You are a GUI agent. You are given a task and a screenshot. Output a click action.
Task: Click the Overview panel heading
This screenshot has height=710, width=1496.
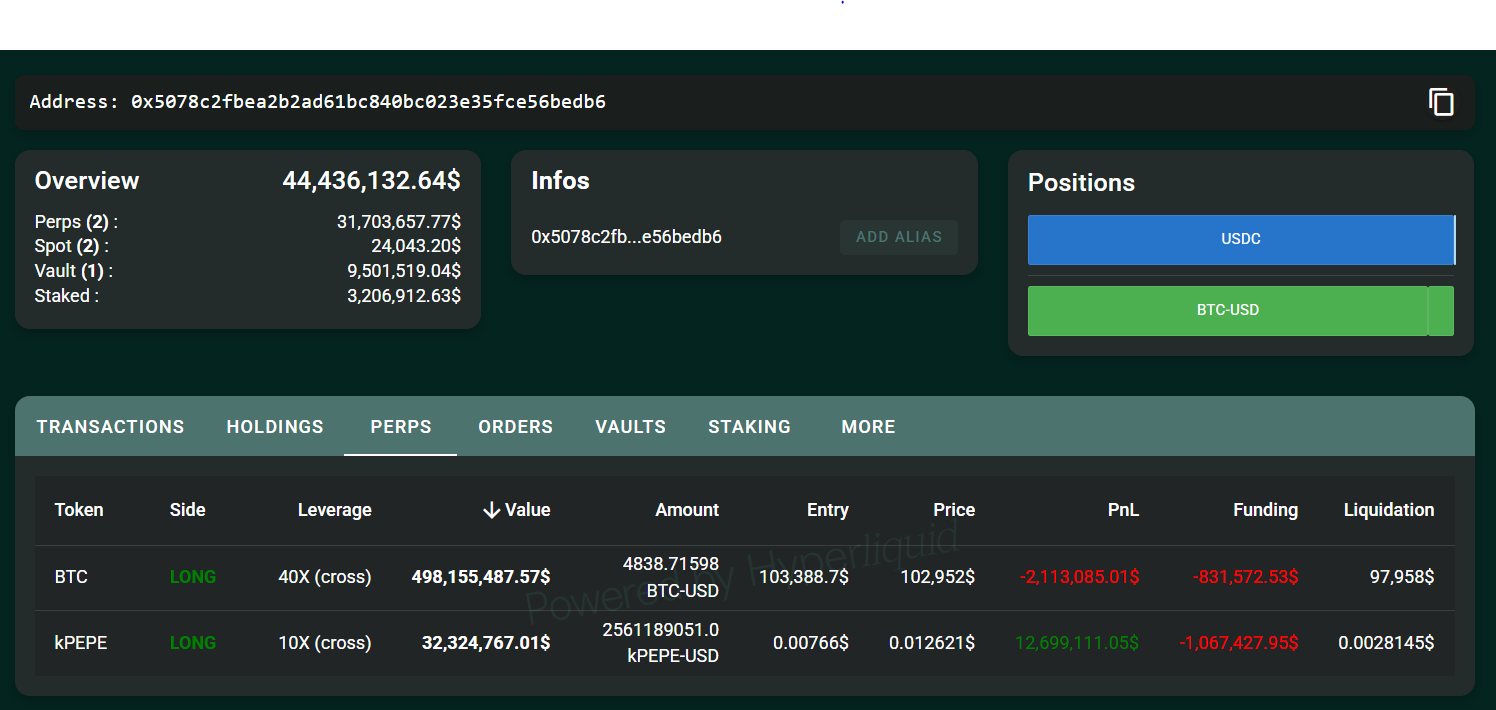[87, 181]
